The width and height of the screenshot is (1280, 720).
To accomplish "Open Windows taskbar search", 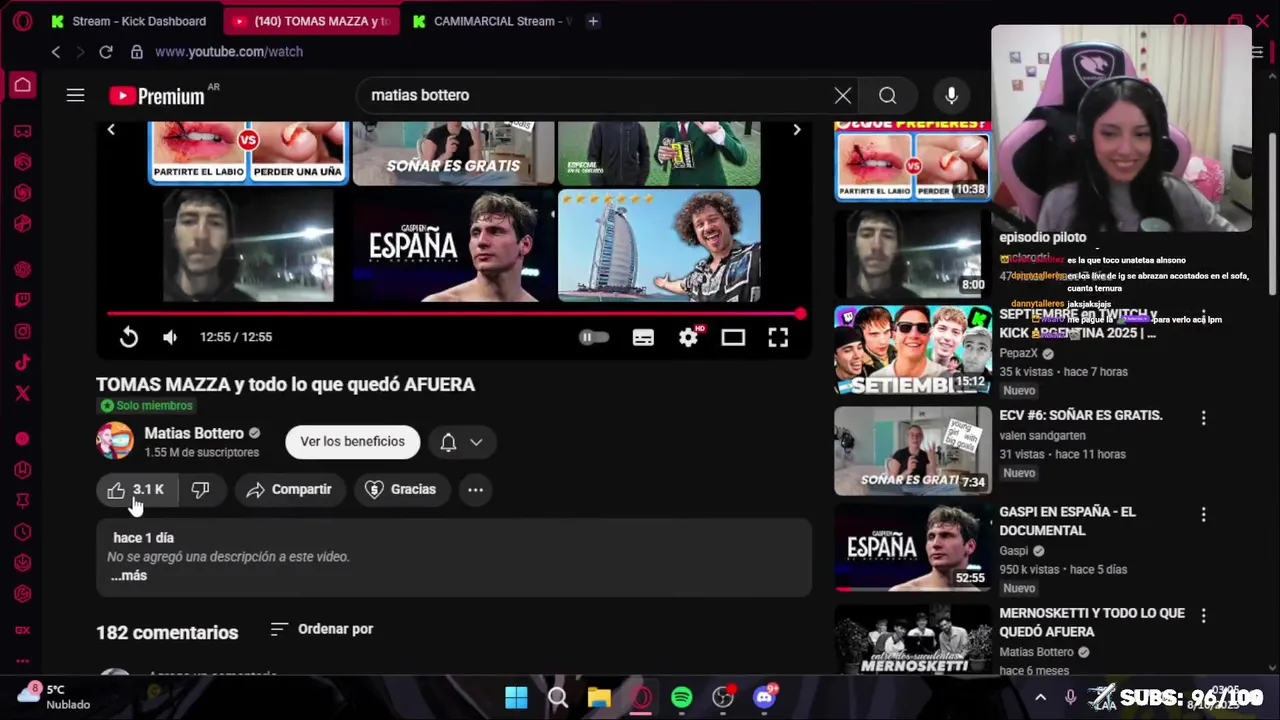I will pyautogui.click(x=558, y=697).
